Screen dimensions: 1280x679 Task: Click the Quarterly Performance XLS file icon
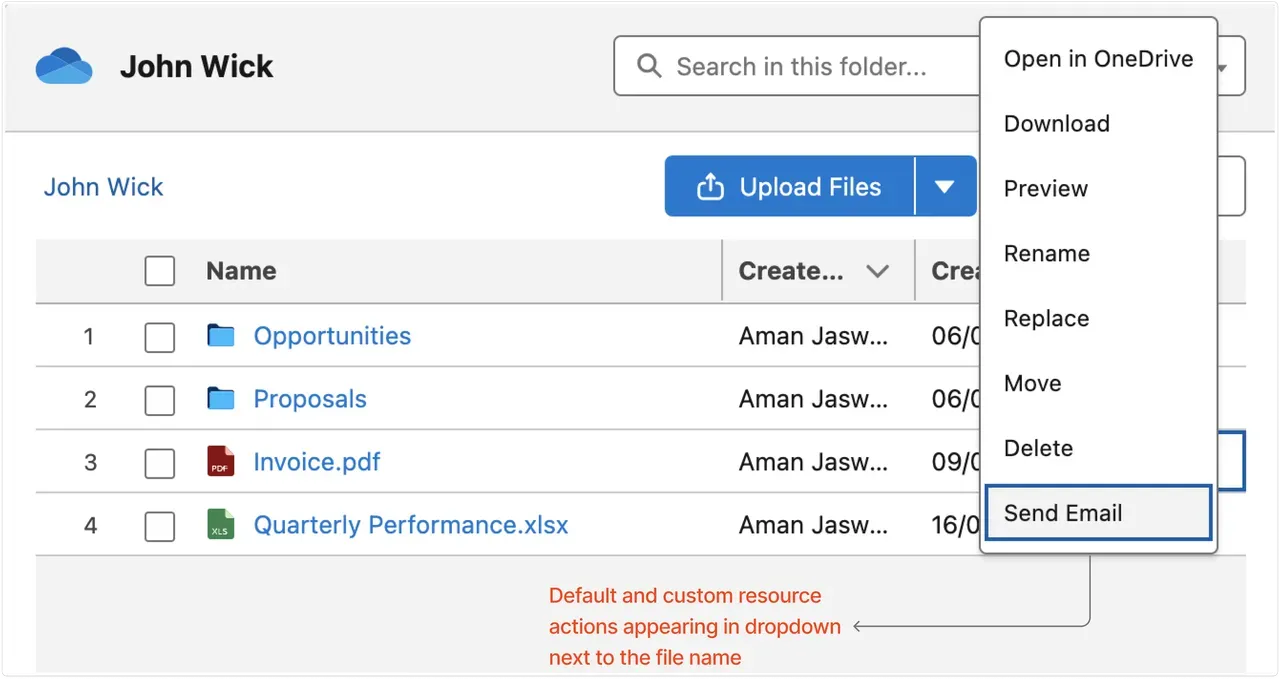220,525
